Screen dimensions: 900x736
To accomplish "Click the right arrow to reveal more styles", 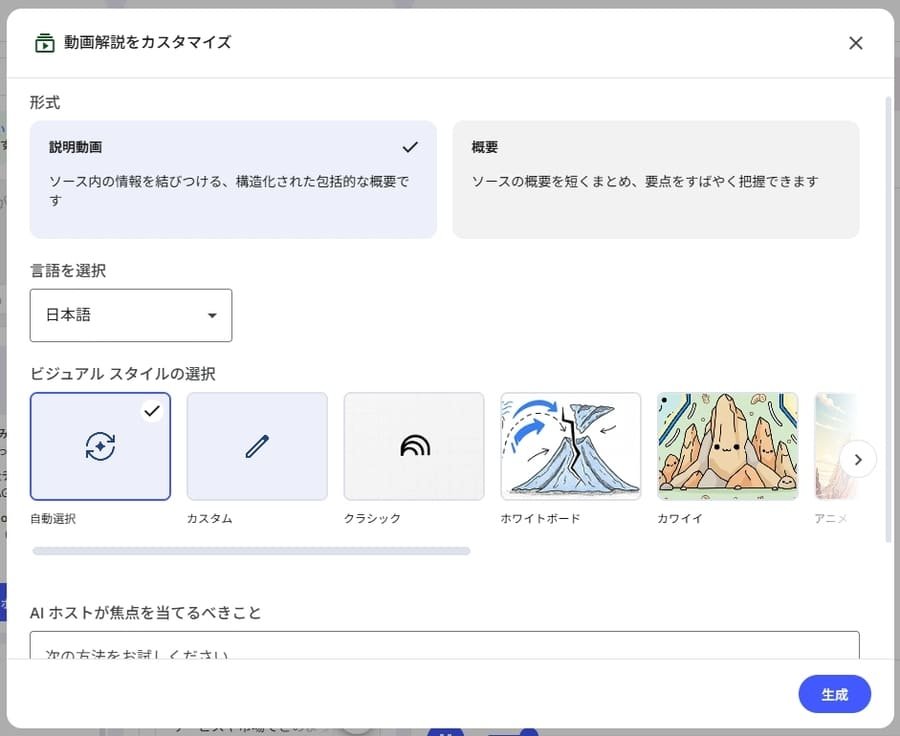I will click(858, 459).
